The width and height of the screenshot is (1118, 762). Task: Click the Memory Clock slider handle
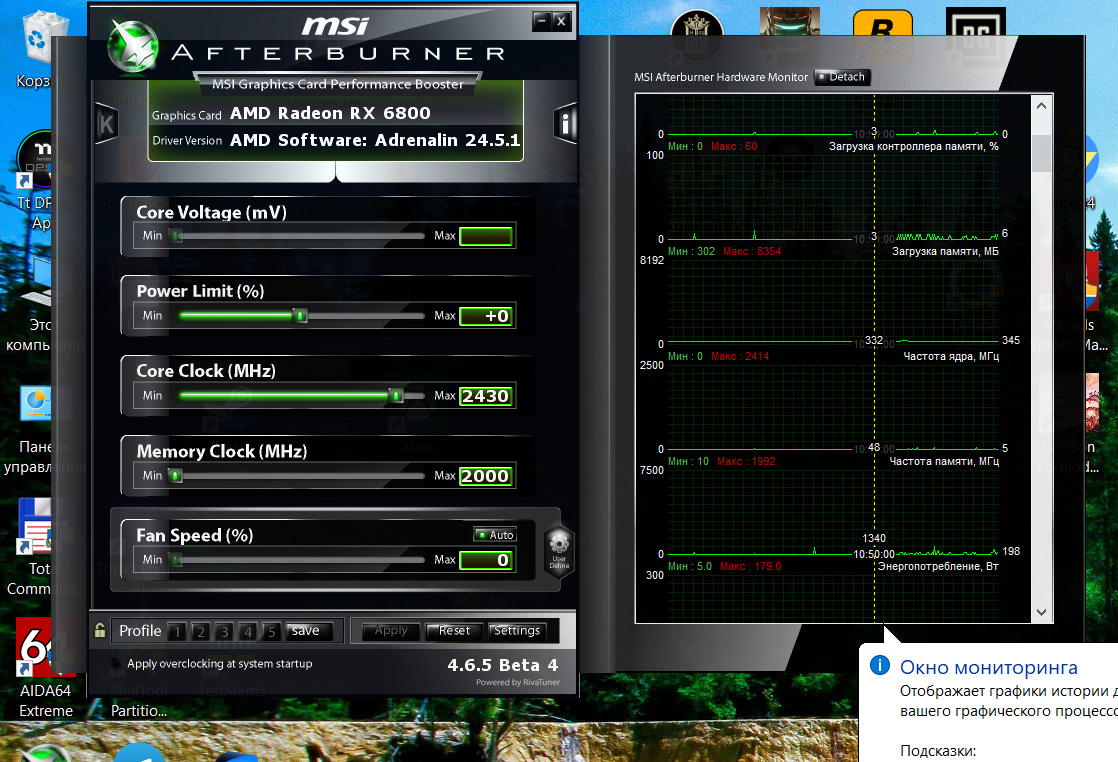click(176, 475)
